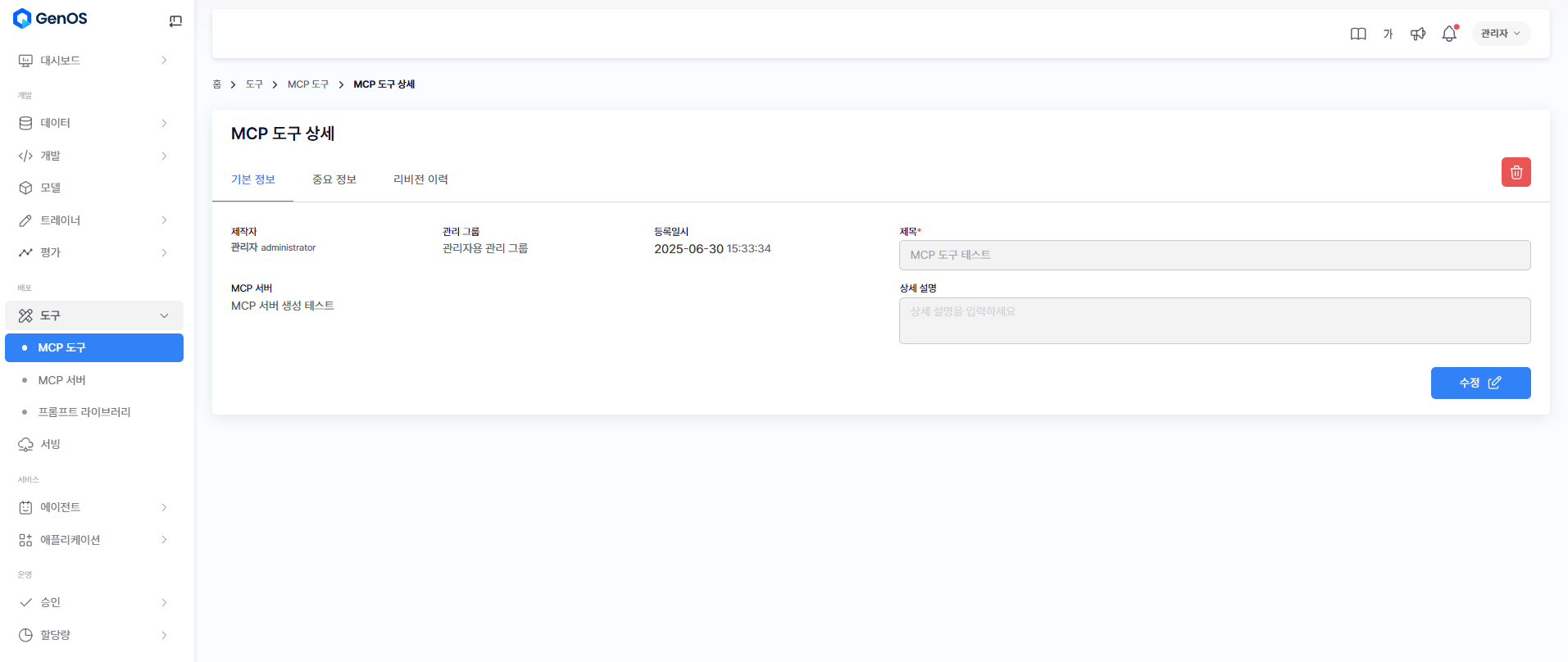The width and height of the screenshot is (1568, 662).
Task: Open the notification bell
Action: click(x=1449, y=34)
